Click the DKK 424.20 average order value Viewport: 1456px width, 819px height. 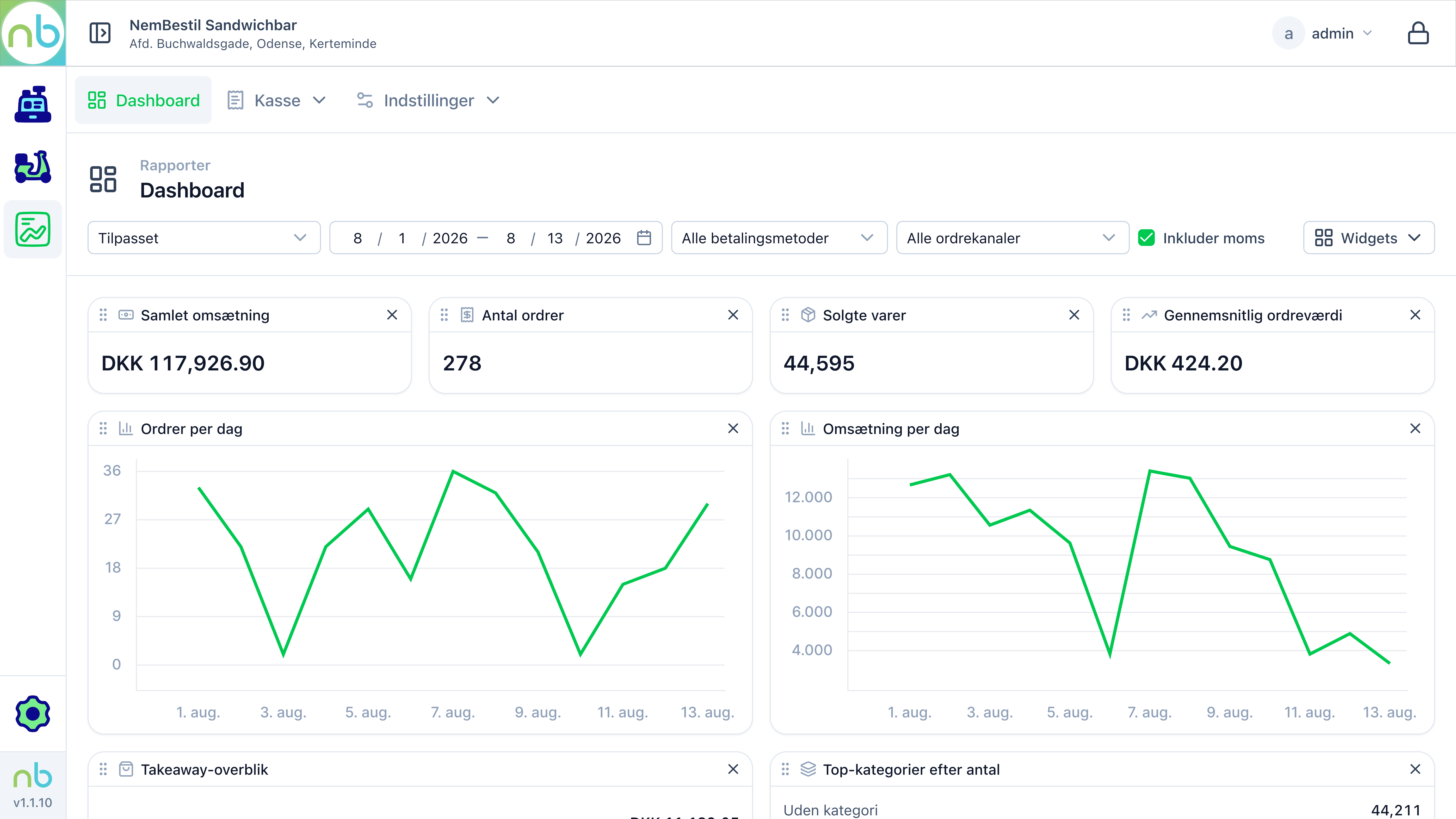click(x=1183, y=363)
